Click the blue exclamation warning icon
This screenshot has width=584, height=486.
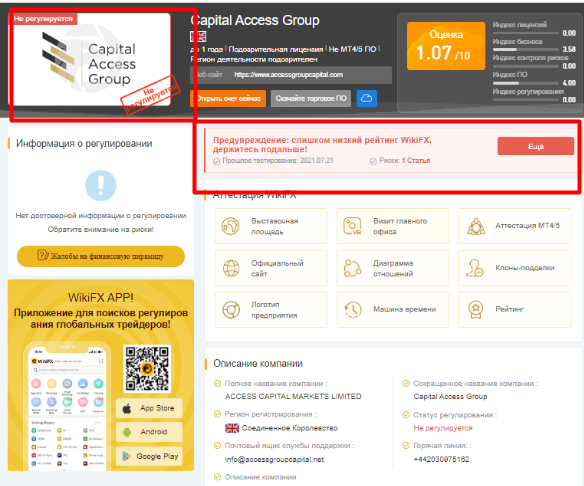coord(101,185)
